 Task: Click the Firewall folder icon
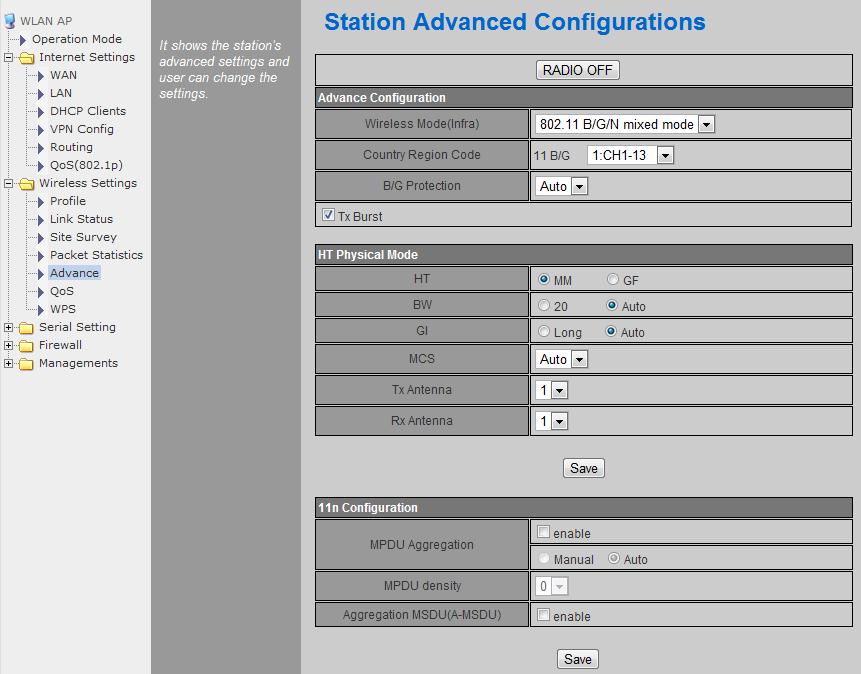(x=26, y=346)
